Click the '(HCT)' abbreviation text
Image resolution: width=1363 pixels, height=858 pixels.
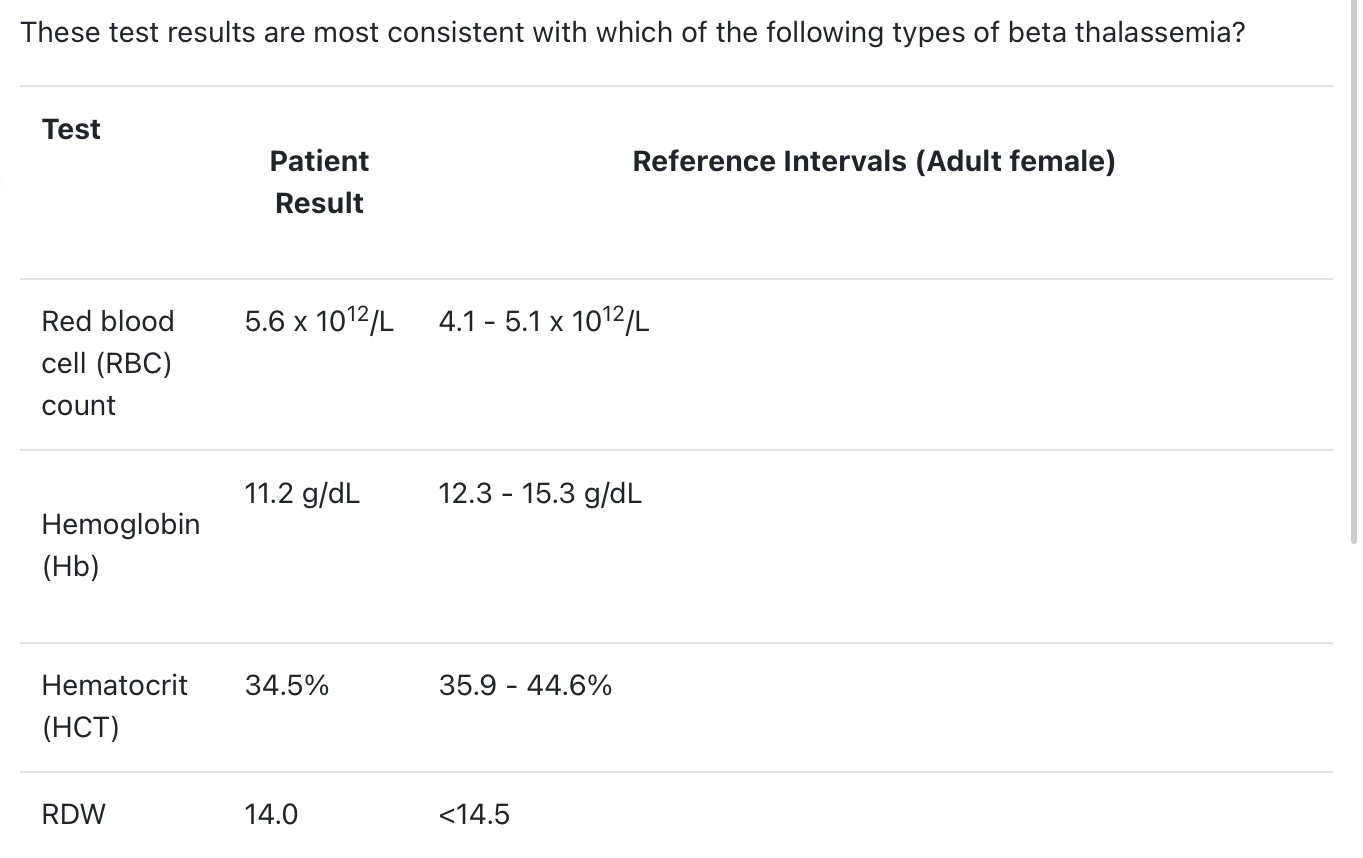pyautogui.click(x=80, y=727)
